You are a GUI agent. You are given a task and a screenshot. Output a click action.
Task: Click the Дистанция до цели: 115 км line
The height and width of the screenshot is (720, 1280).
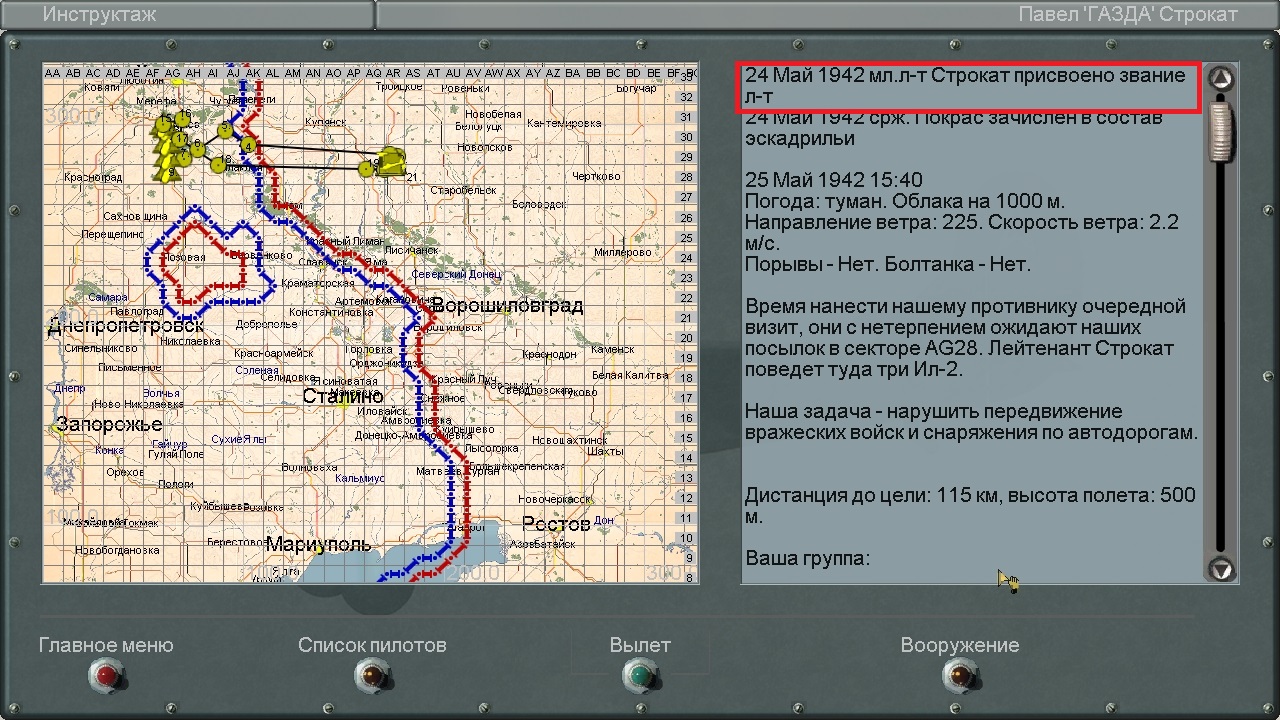click(970, 506)
